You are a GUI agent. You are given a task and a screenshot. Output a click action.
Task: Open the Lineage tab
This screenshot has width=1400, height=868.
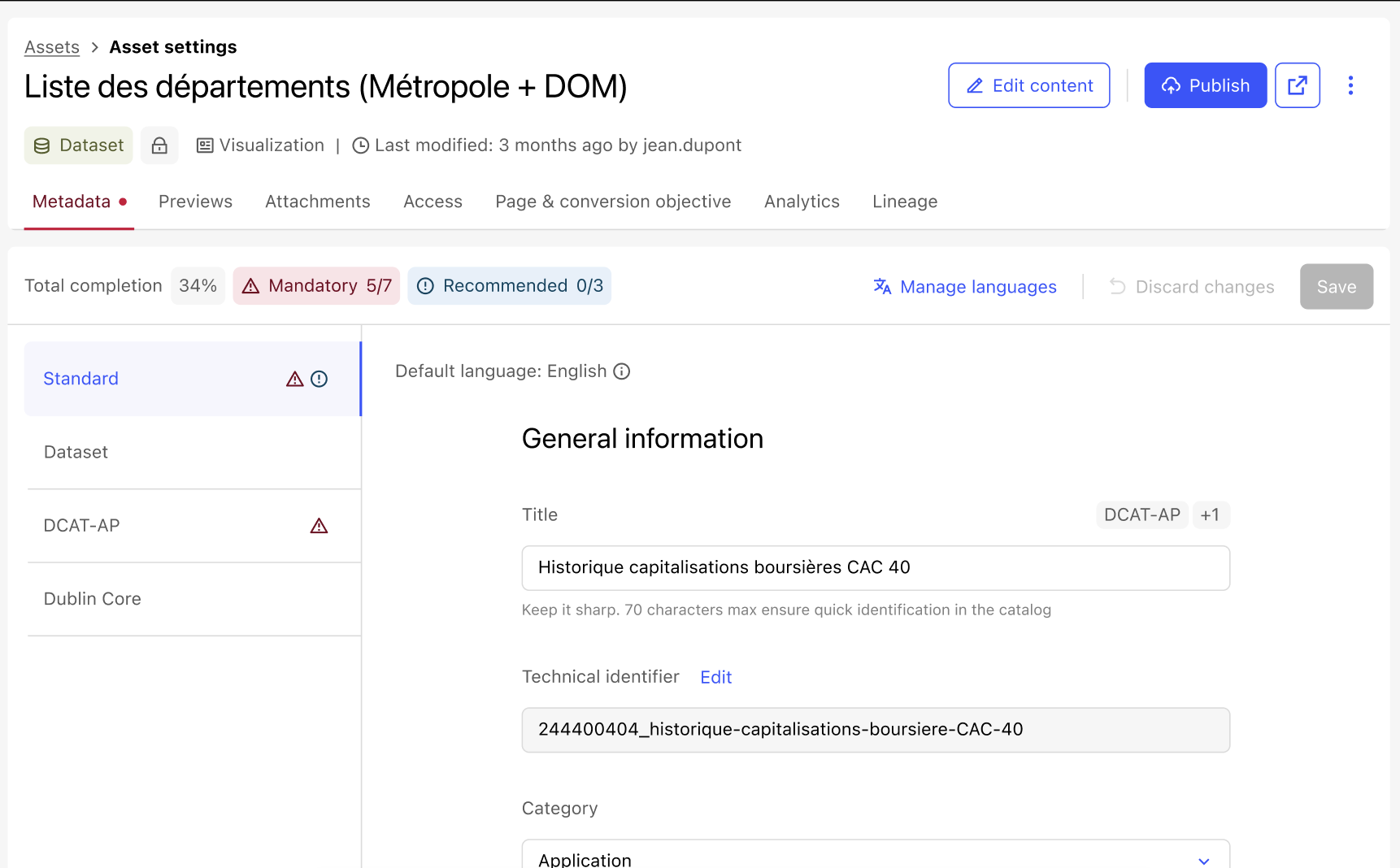tap(905, 202)
